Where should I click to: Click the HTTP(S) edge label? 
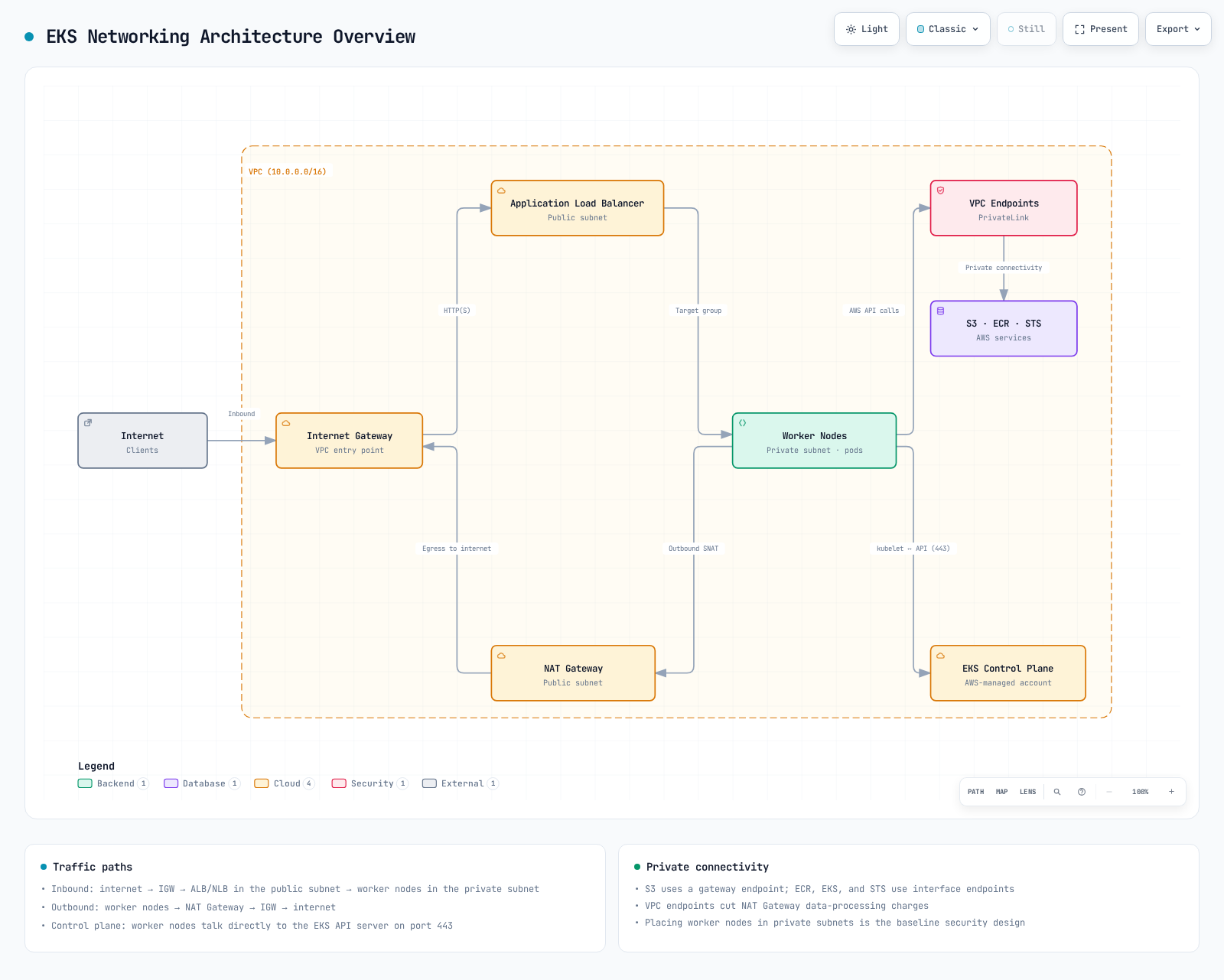(457, 311)
